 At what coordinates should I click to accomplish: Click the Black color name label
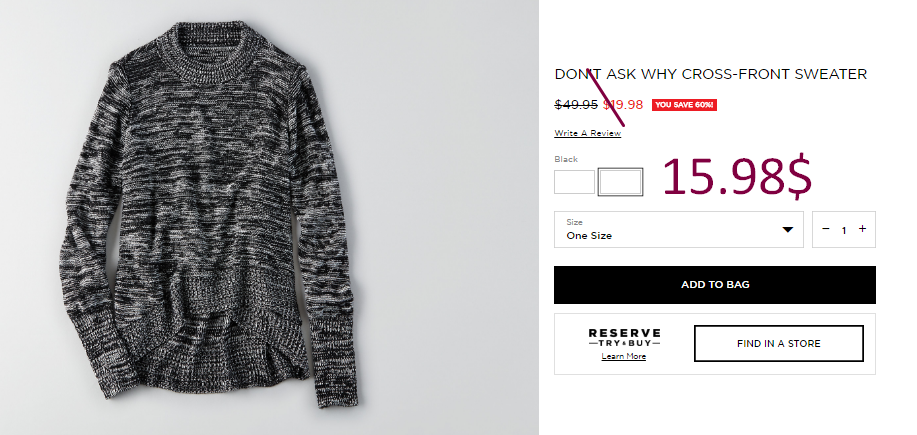tap(566, 159)
